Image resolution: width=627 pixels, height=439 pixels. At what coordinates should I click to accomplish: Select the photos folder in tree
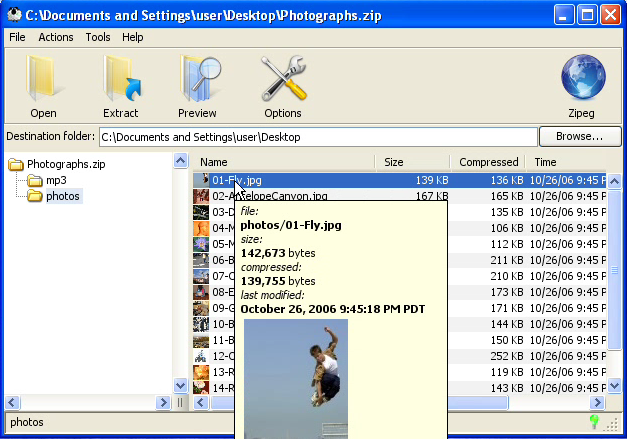click(62, 196)
